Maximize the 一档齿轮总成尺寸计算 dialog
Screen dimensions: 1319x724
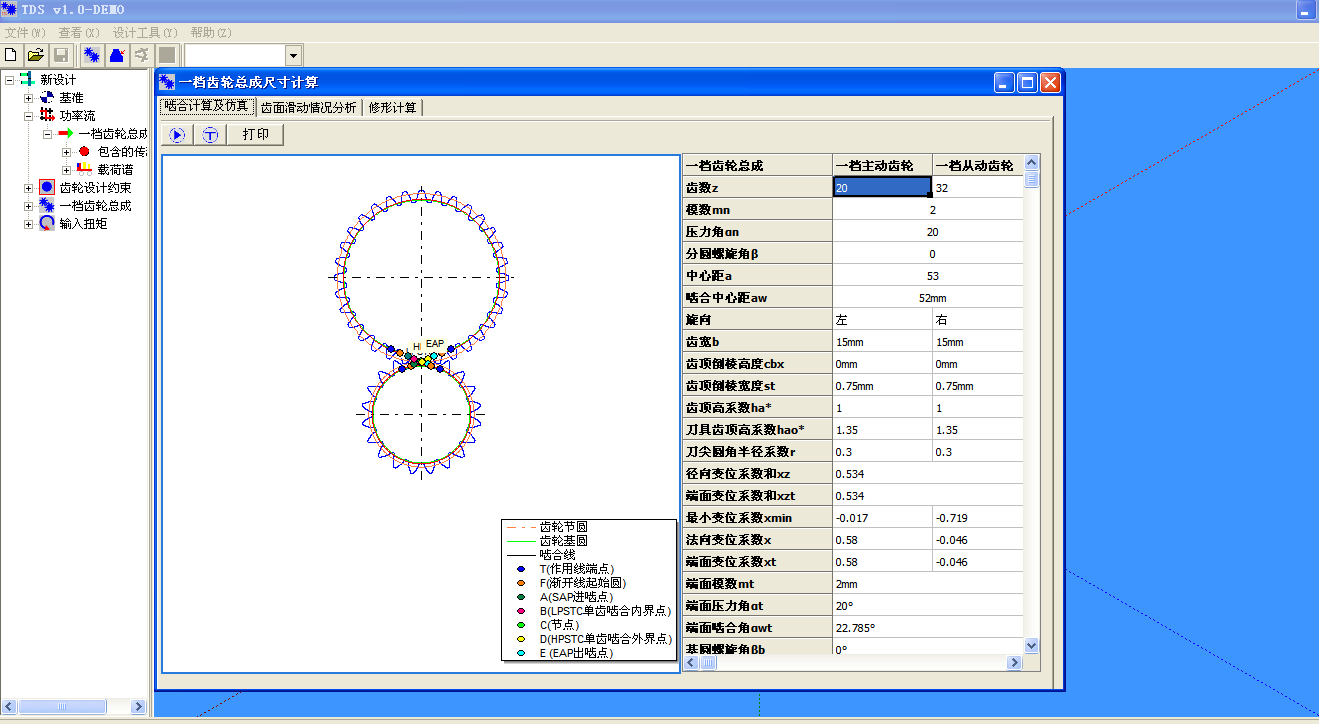[x=1027, y=83]
